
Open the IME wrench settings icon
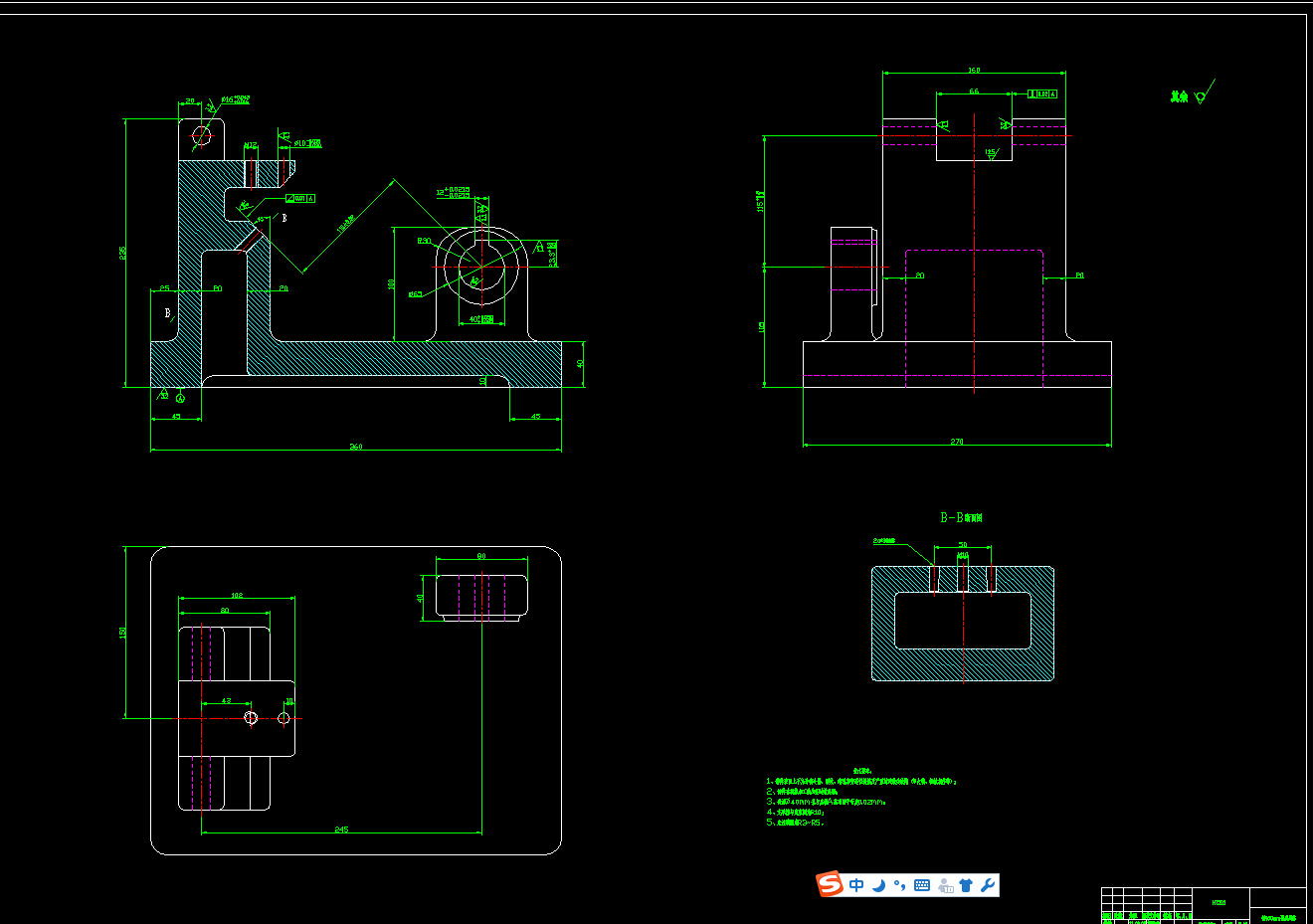pos(988,885)
